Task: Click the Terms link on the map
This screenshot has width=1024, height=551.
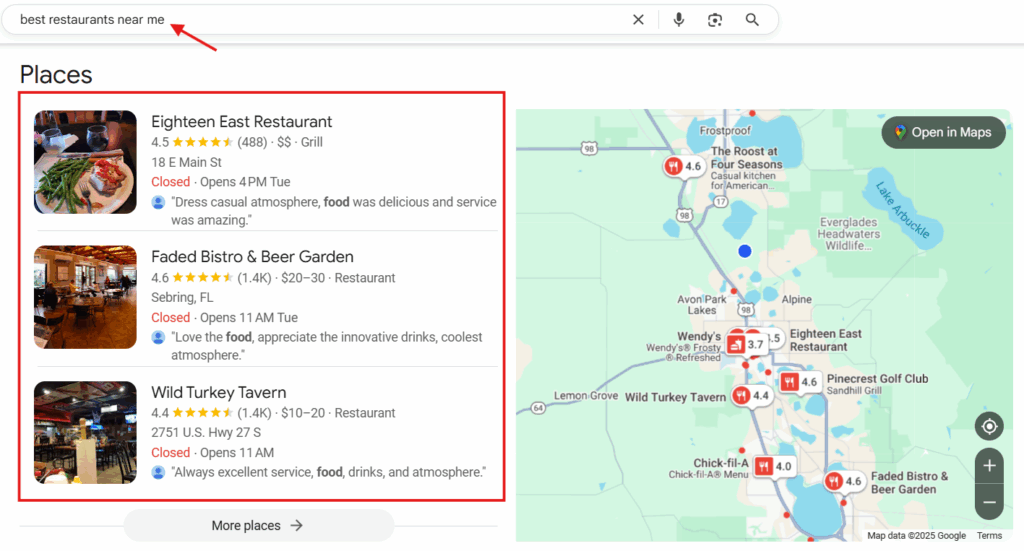Action: pyautogui.click(x=989, y=535)
